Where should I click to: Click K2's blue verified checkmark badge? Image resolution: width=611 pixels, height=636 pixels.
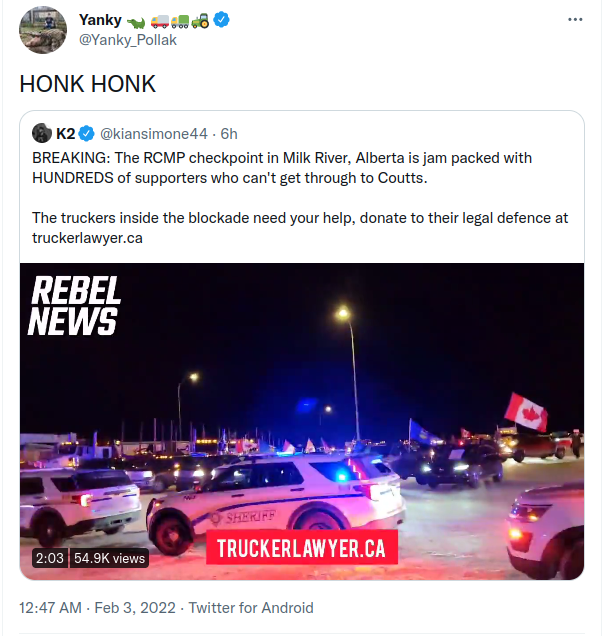pos(86,133)
